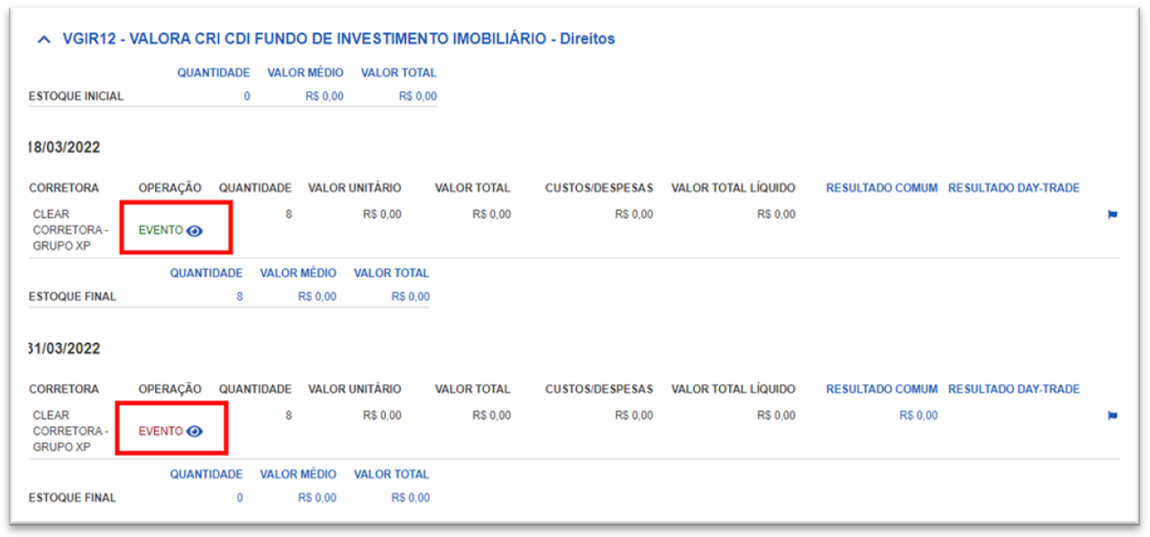Viewport: 1150px width, 537px height.
Task: Click the flag icon on the 31/03/2022 row
Action: (x=1112, y=416)
